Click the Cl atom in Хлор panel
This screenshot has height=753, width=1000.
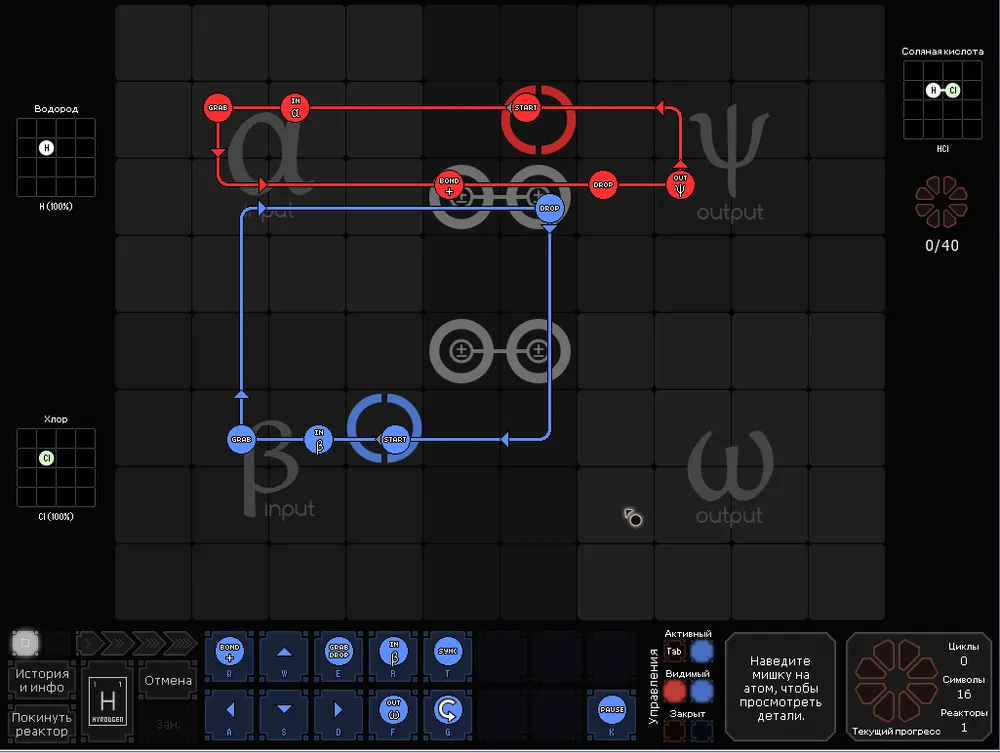click(46, 458)
